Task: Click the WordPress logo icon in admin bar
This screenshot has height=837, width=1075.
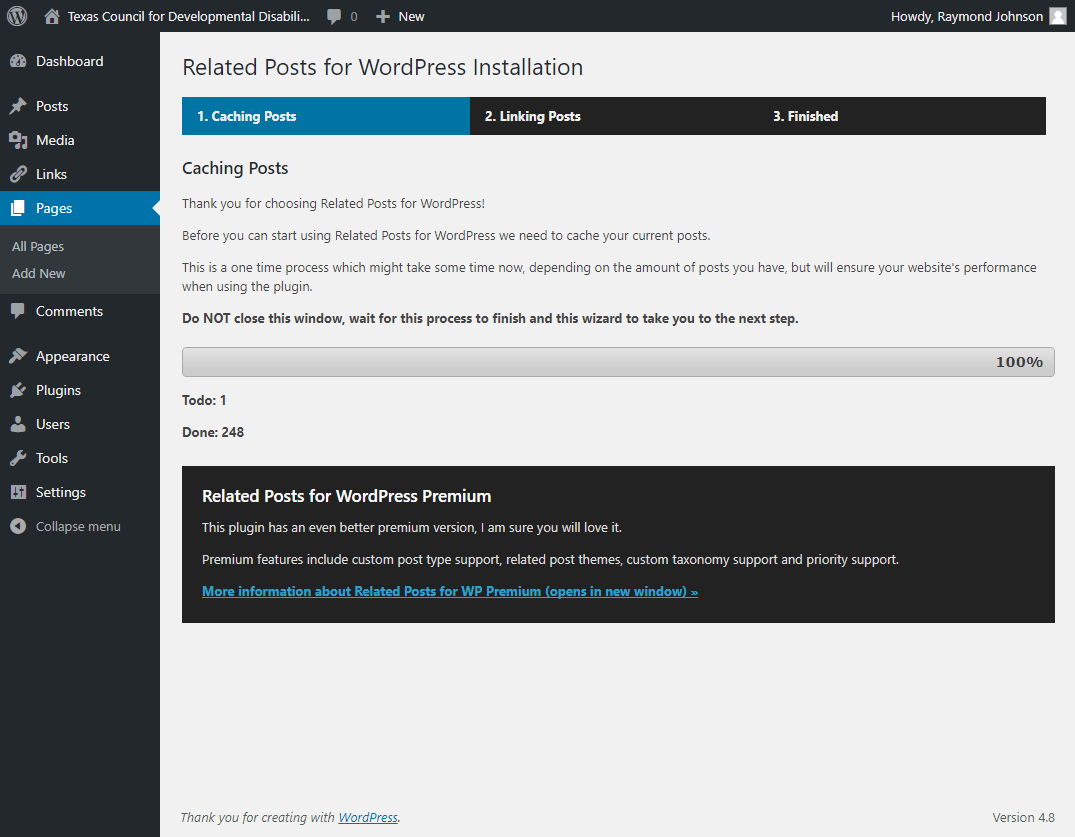Action: click(x=17, y=16)
